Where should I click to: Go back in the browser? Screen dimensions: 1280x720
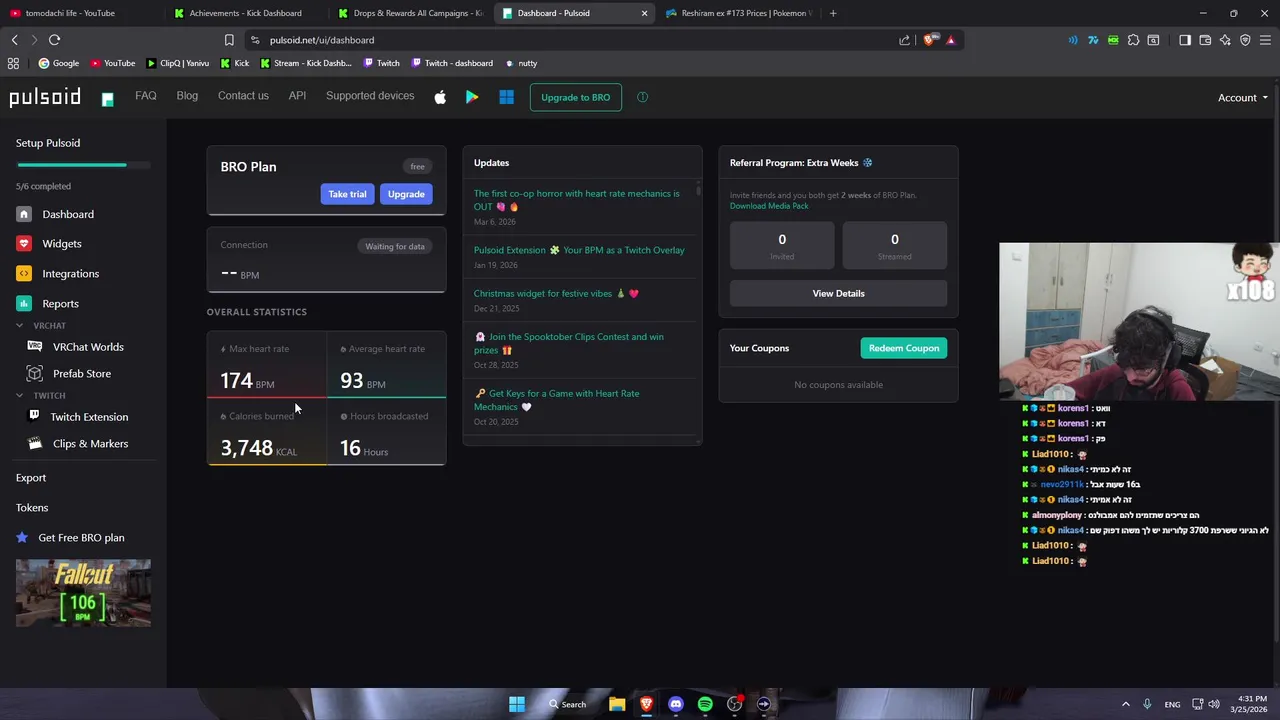15,40
